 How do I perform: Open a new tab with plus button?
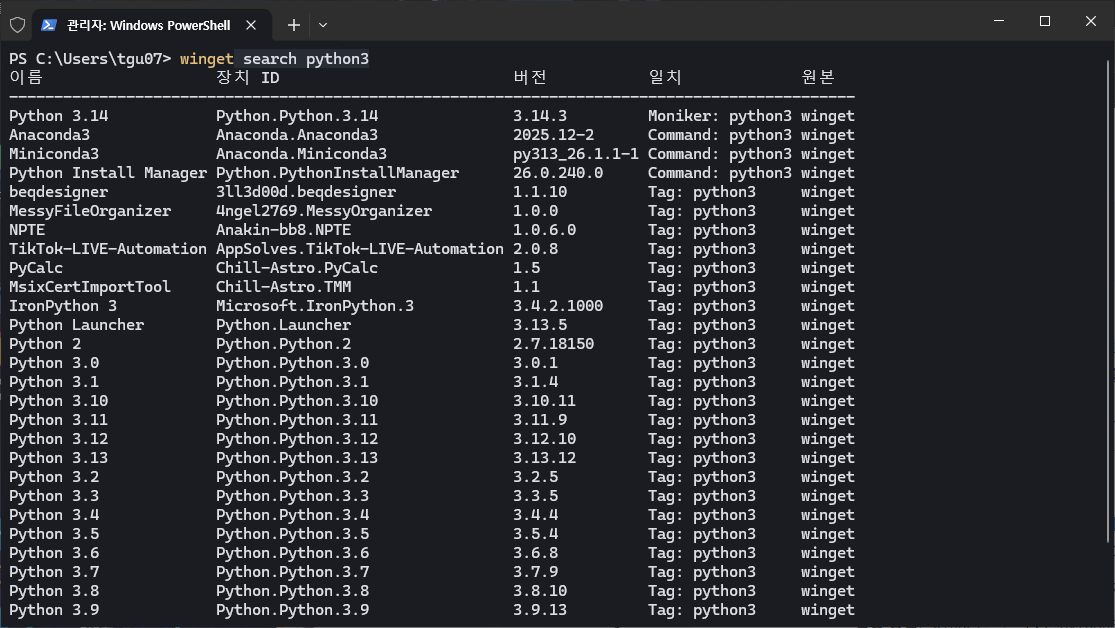click(x=293, y=25)
